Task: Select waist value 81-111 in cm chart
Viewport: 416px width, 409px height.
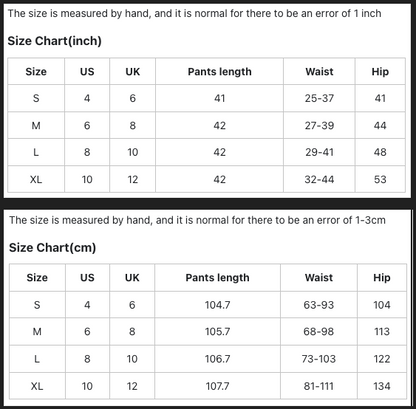Action: coord(319,386)
